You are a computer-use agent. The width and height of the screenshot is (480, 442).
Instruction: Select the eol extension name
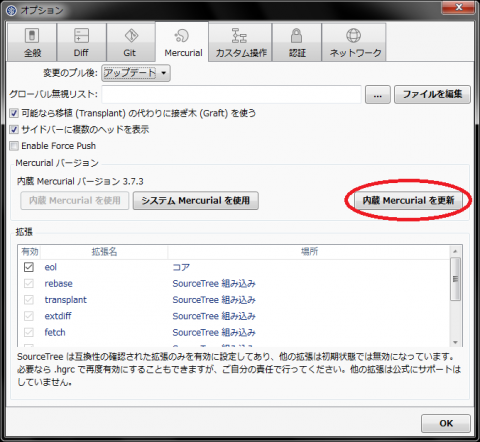pyautogui.click(x=51, y=267)
